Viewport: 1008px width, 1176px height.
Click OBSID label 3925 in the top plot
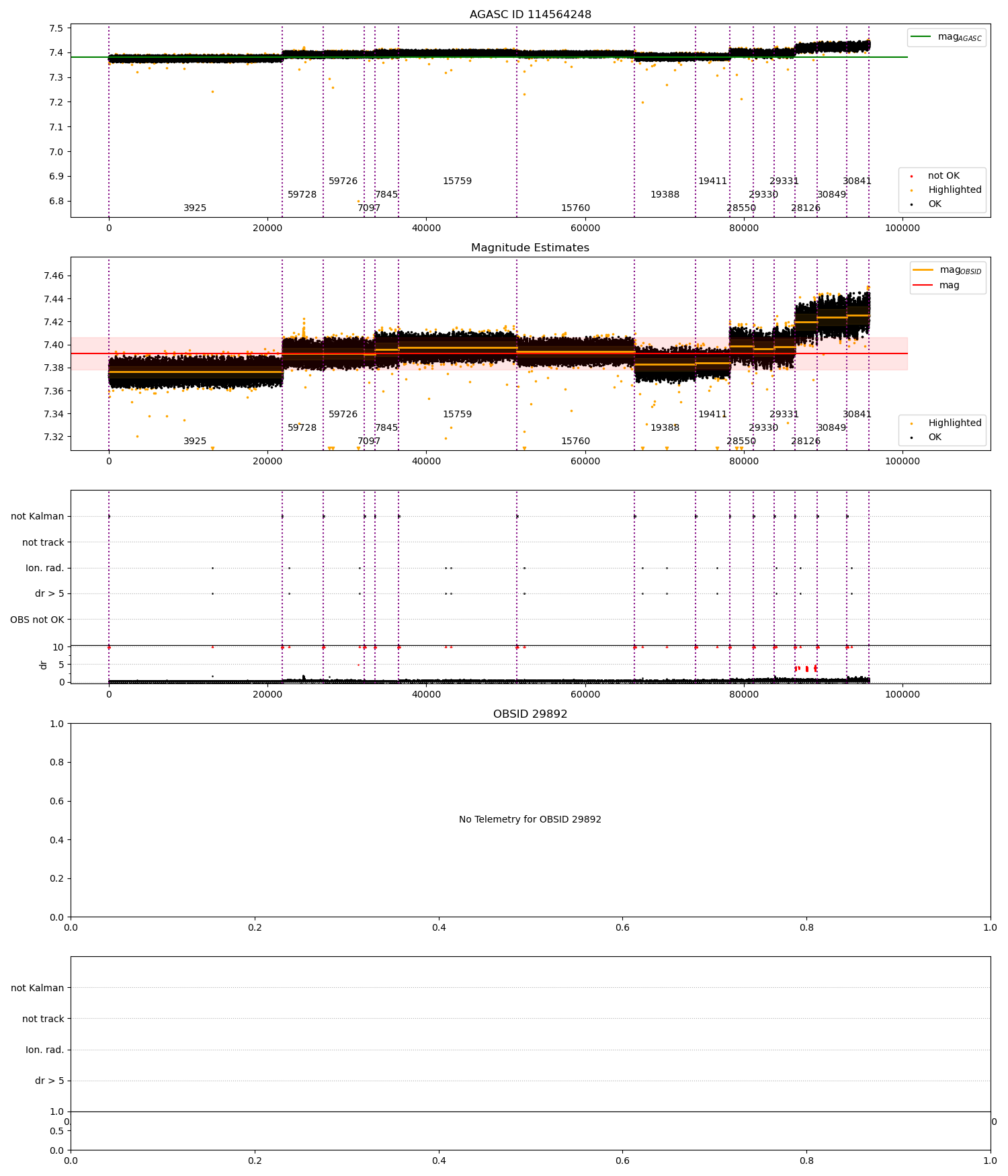[x=195, y=208]
